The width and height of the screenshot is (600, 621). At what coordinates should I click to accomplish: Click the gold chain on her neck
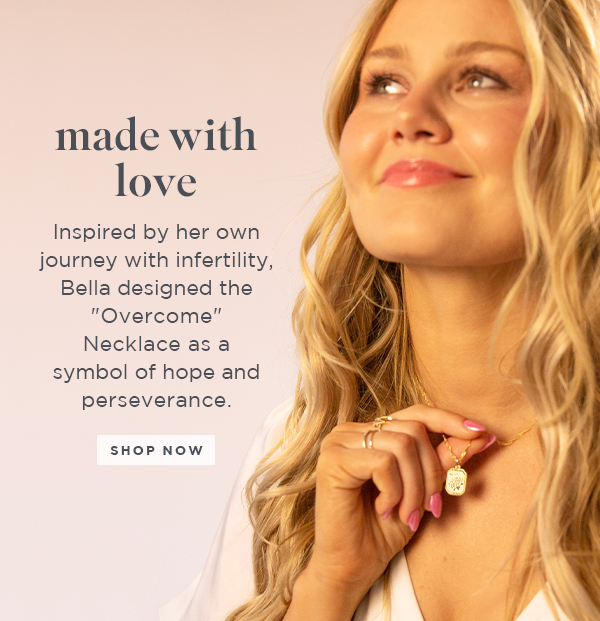point(515,436)
